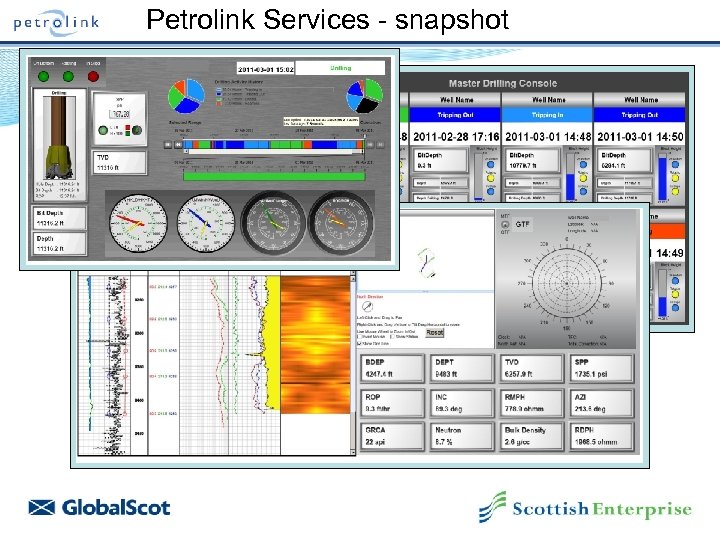720x540 pixels.
Task: Click the ROP readout box
Action: point(392,403)
